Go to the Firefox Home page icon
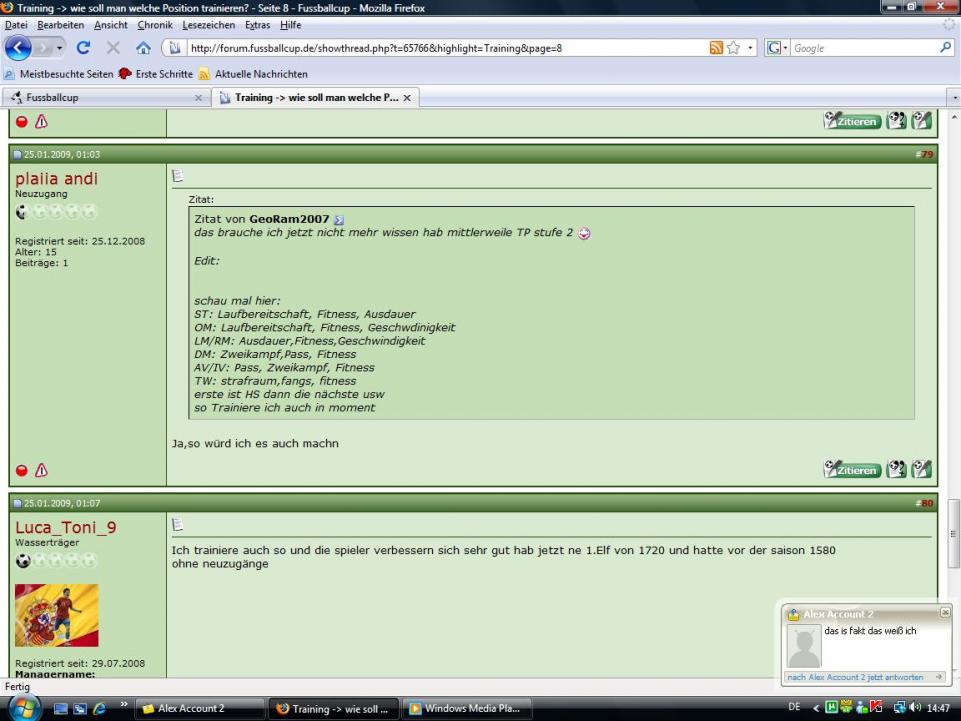 pyautogui.click(x=142, y=48)
